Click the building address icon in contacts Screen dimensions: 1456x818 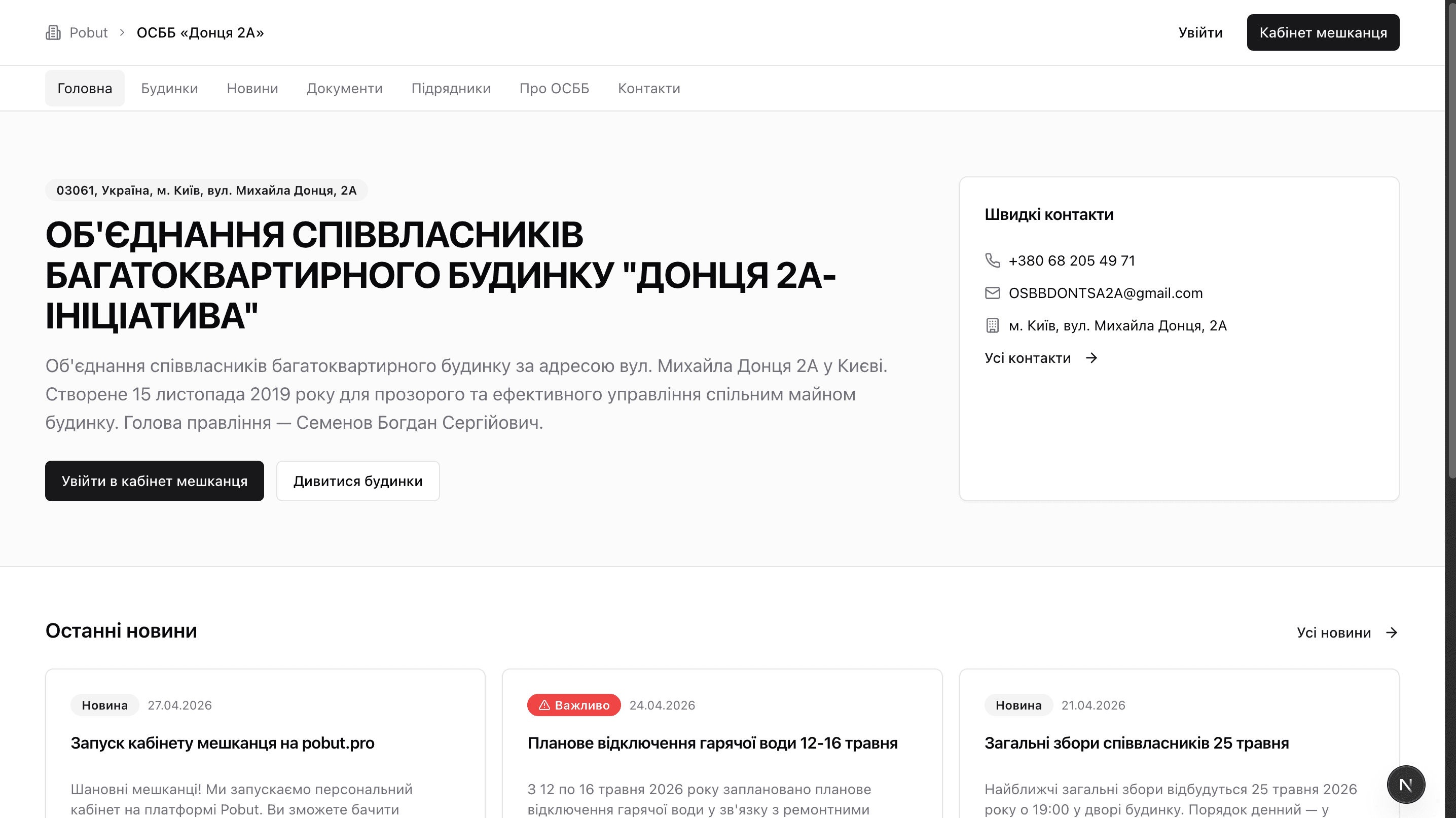993,325
